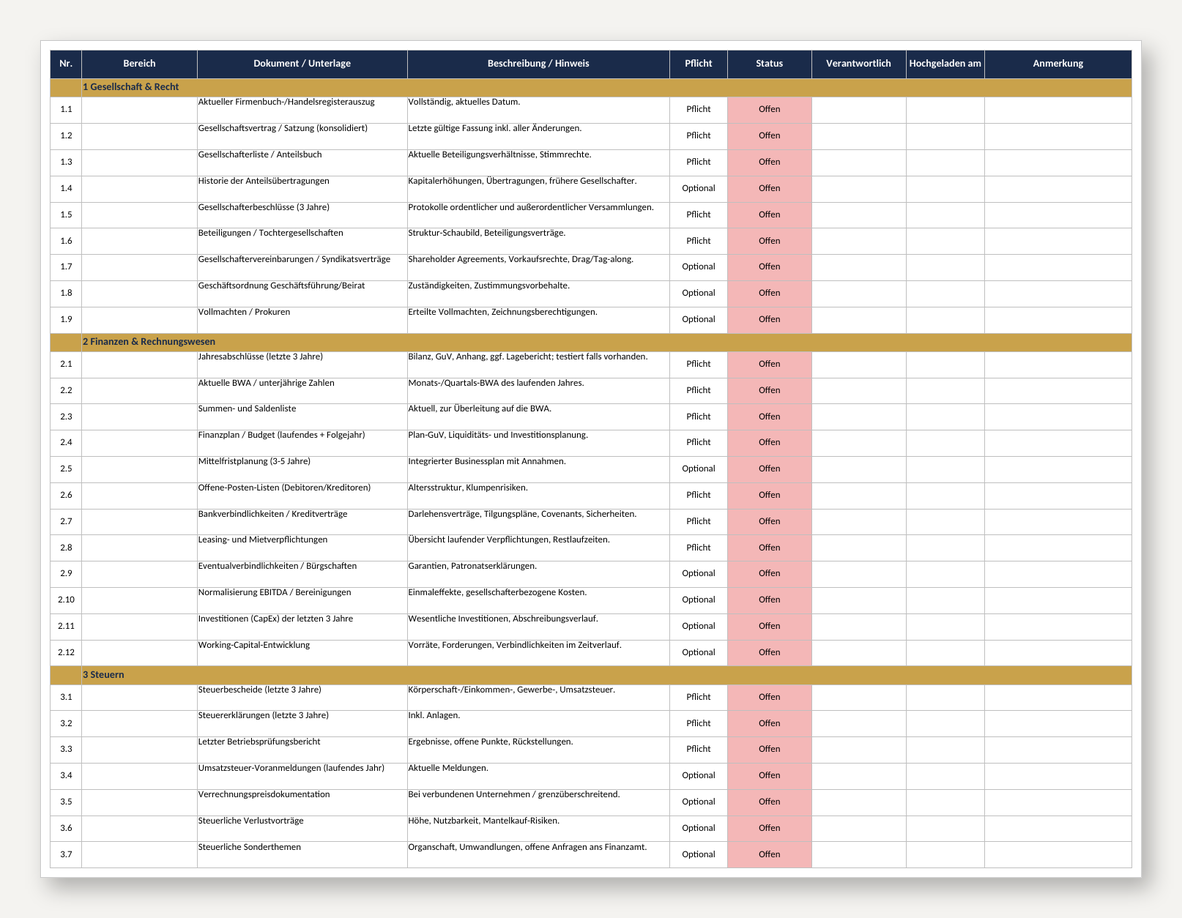Click 'Steuerliche Sonderthemen' cell
Screen dimensions: 1182x918
pos(302,855)
